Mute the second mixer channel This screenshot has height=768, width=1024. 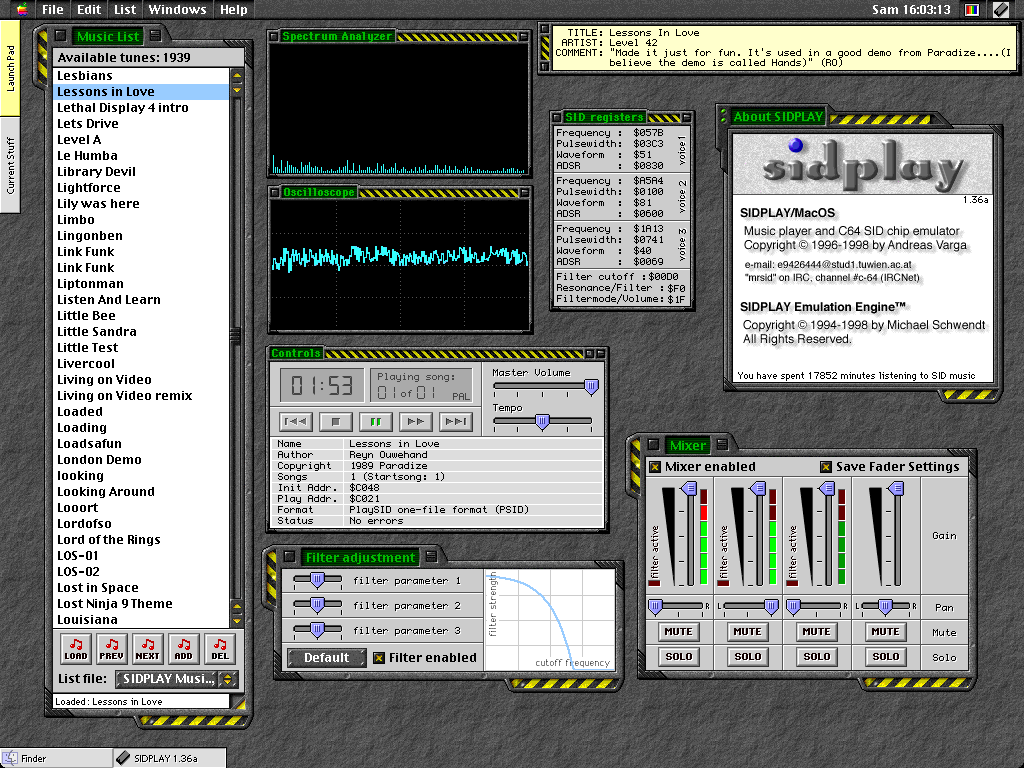(748, 632)
